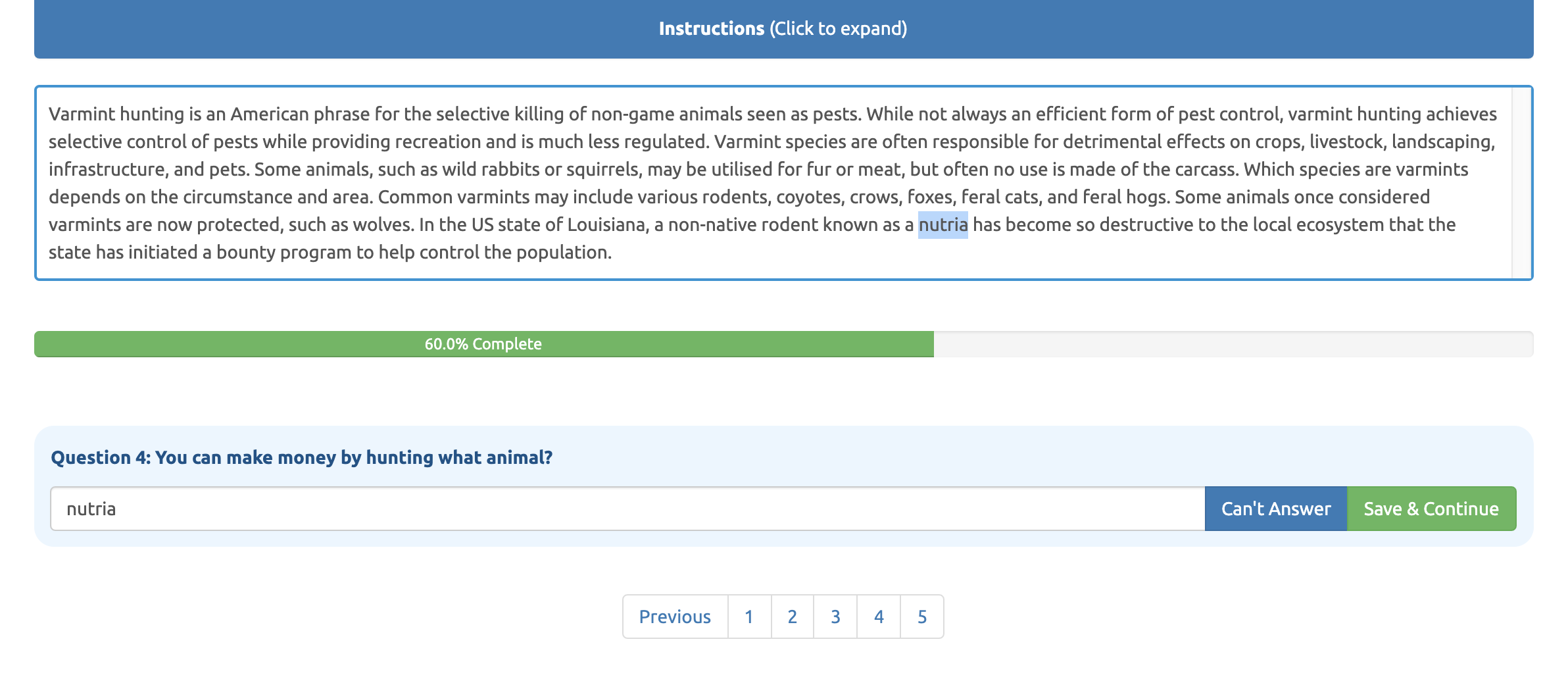Screen dimensions: 1568x683
Task: Click the Question 4 heading text
Action: click(x=301, y=457)
